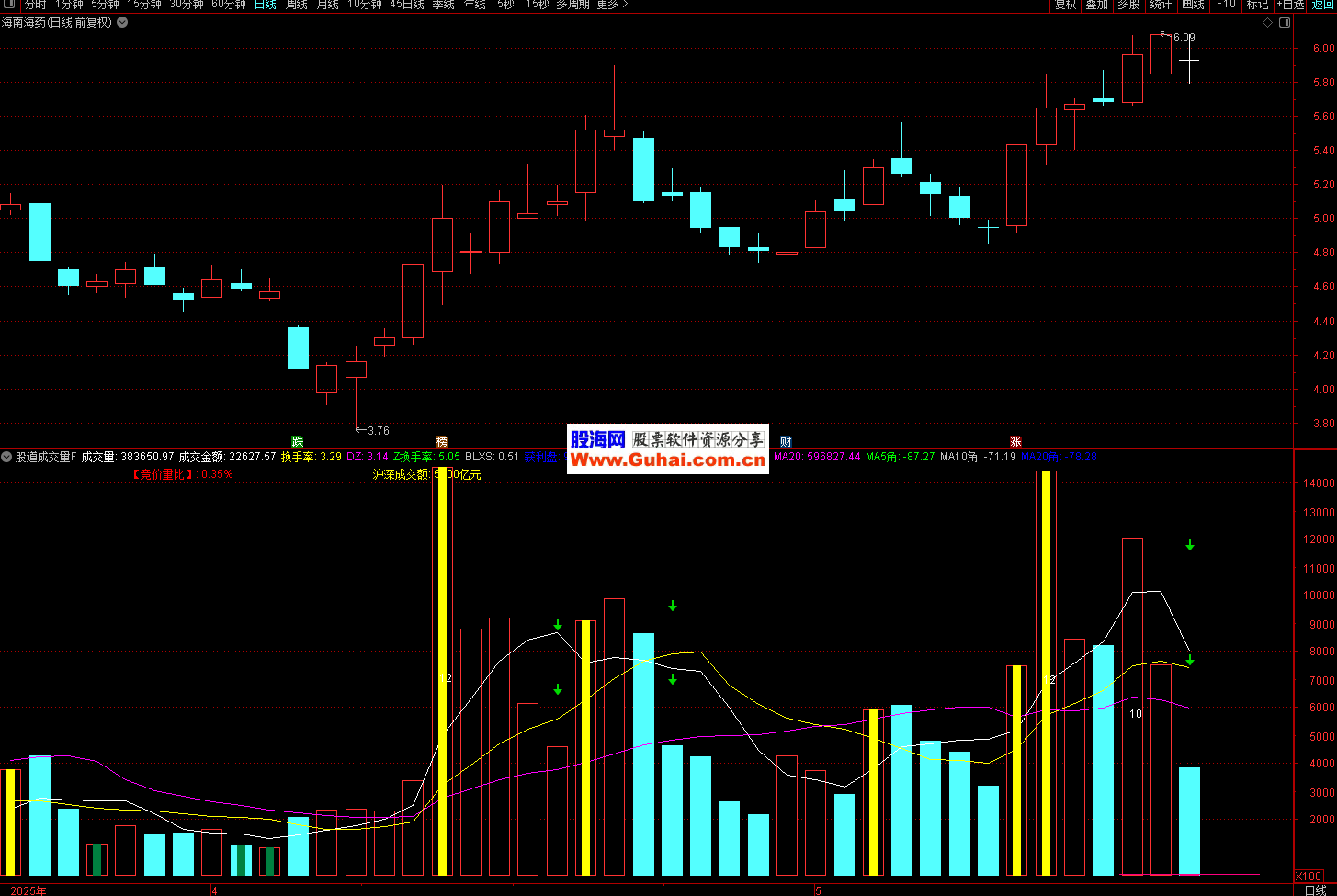Switch to 月线 monthly chart
The height and width of the screenshot is (896, 1337).
tap(327, 5)
